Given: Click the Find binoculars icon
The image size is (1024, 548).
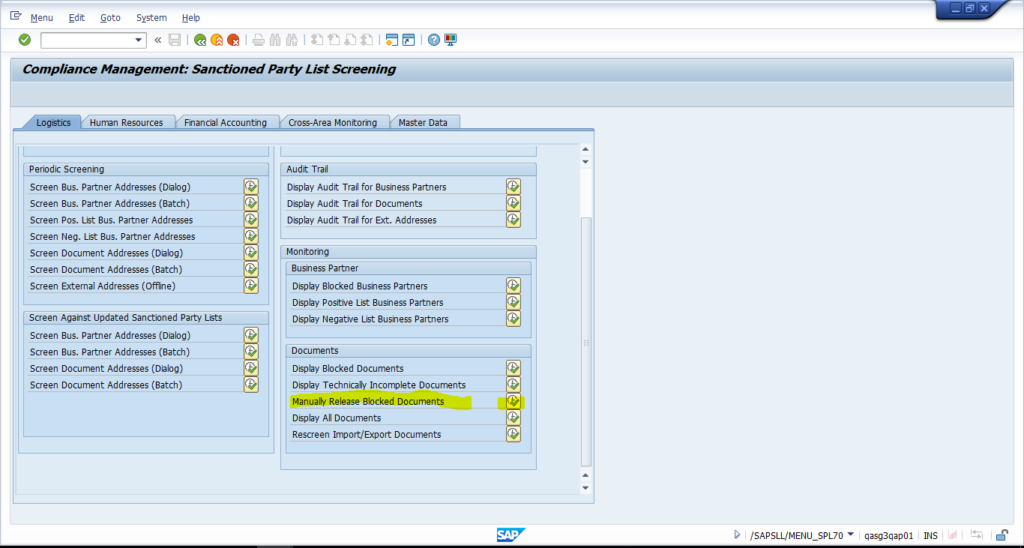Looking at the screenshot, I should click(276, 40).
